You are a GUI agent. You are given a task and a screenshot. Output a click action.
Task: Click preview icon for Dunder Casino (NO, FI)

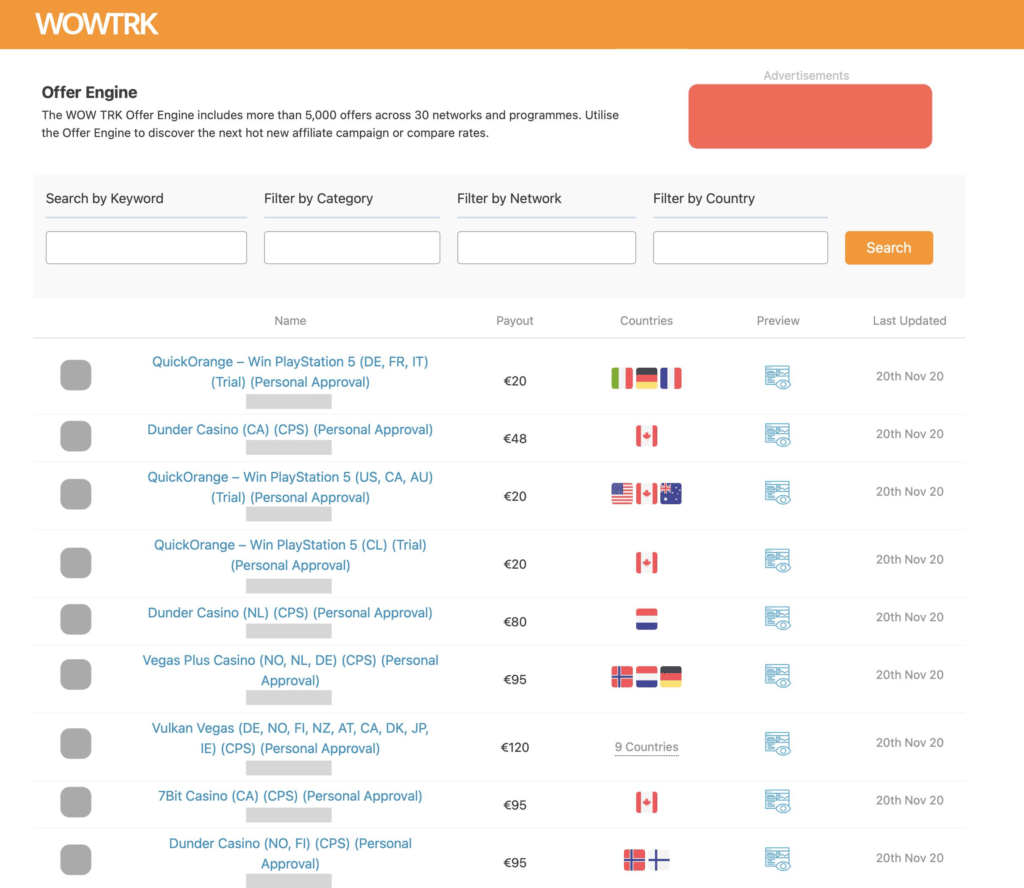pos(777,859)
